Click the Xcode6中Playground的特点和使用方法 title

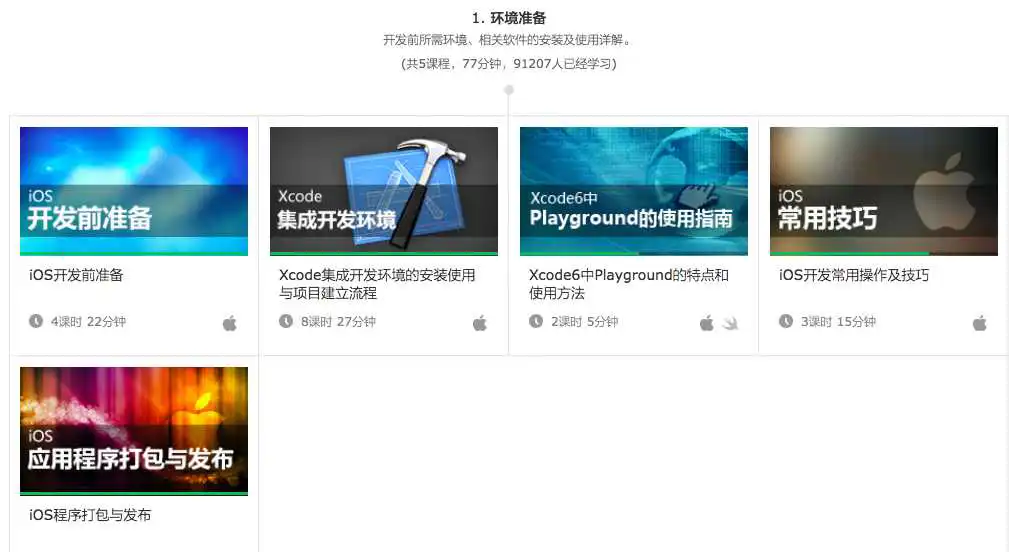pyautogui.click(x=629, y=284)
